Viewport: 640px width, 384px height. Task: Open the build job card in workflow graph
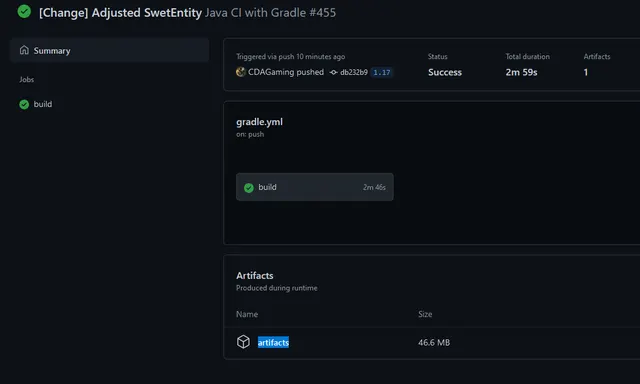tap(315, 187)
